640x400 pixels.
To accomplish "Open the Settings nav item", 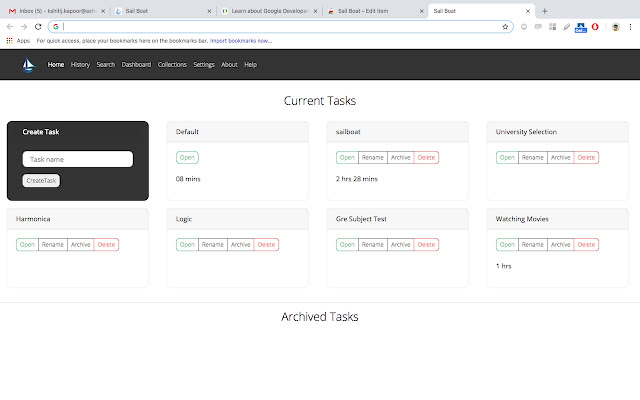I will (204, 64).
